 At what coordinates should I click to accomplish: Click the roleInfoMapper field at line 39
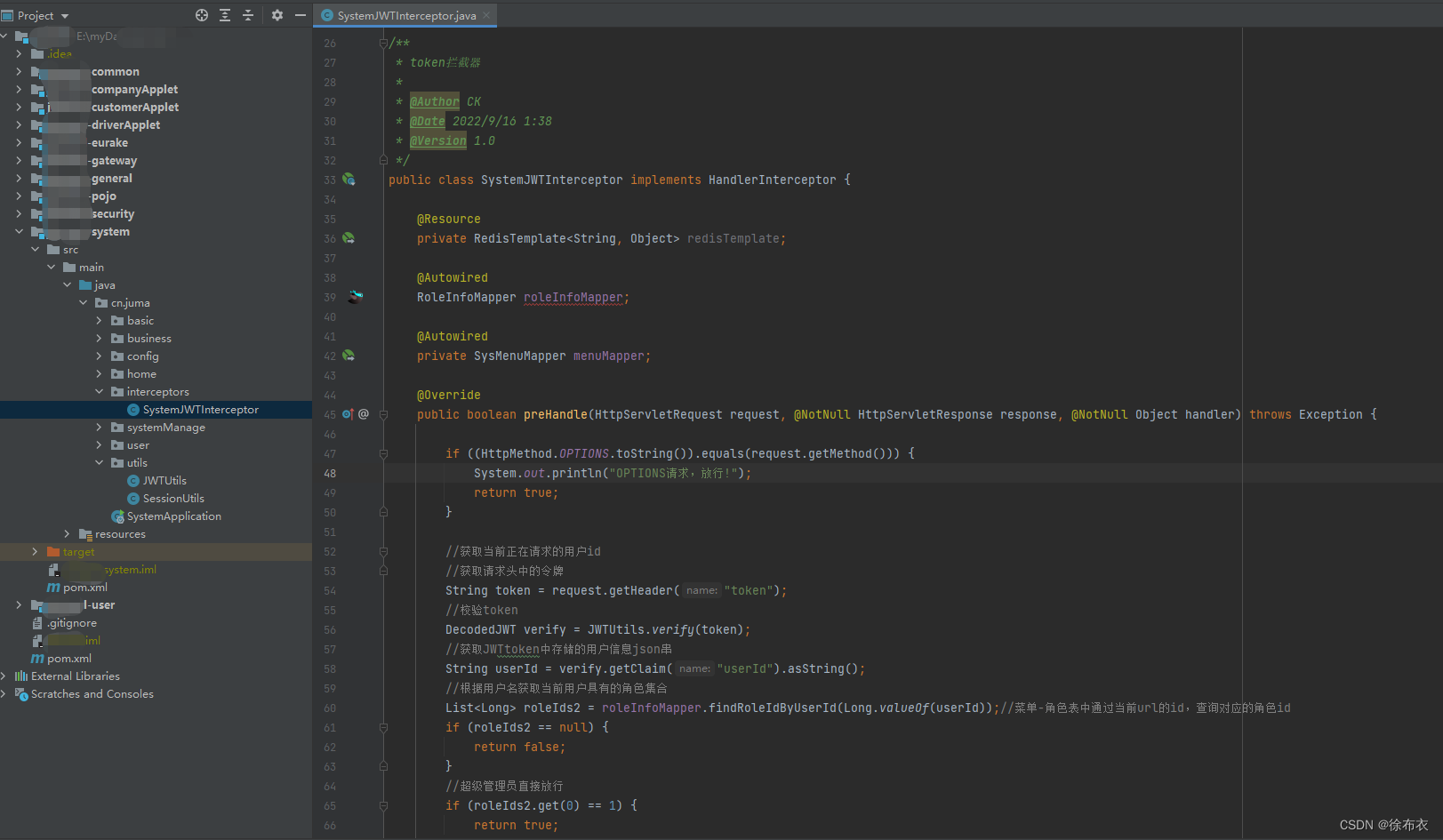[x=573, y=297]
